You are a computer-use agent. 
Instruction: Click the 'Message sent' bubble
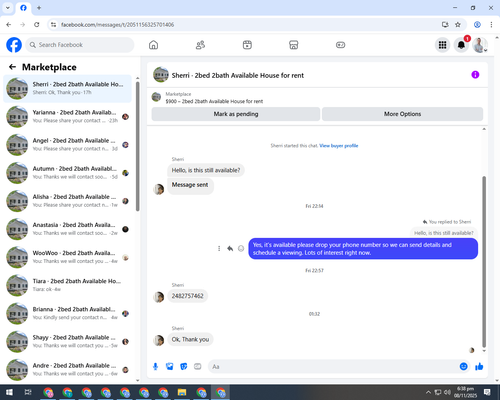[190, 185]
